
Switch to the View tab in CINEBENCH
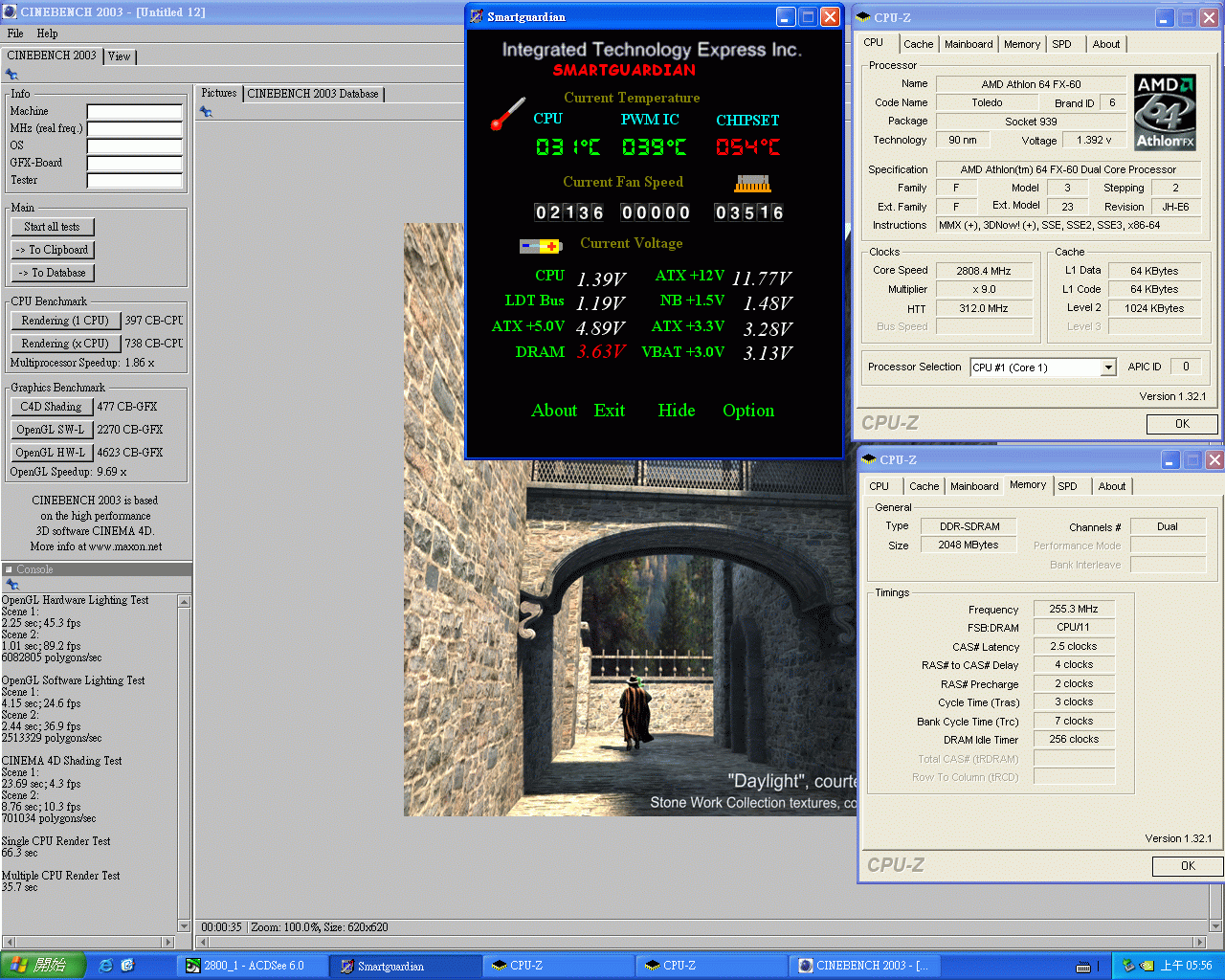119,56
